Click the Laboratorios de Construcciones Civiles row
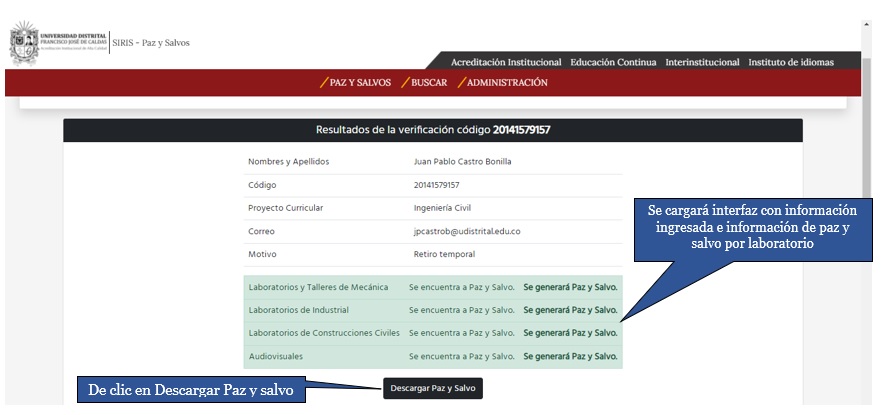 click(432, 333)
